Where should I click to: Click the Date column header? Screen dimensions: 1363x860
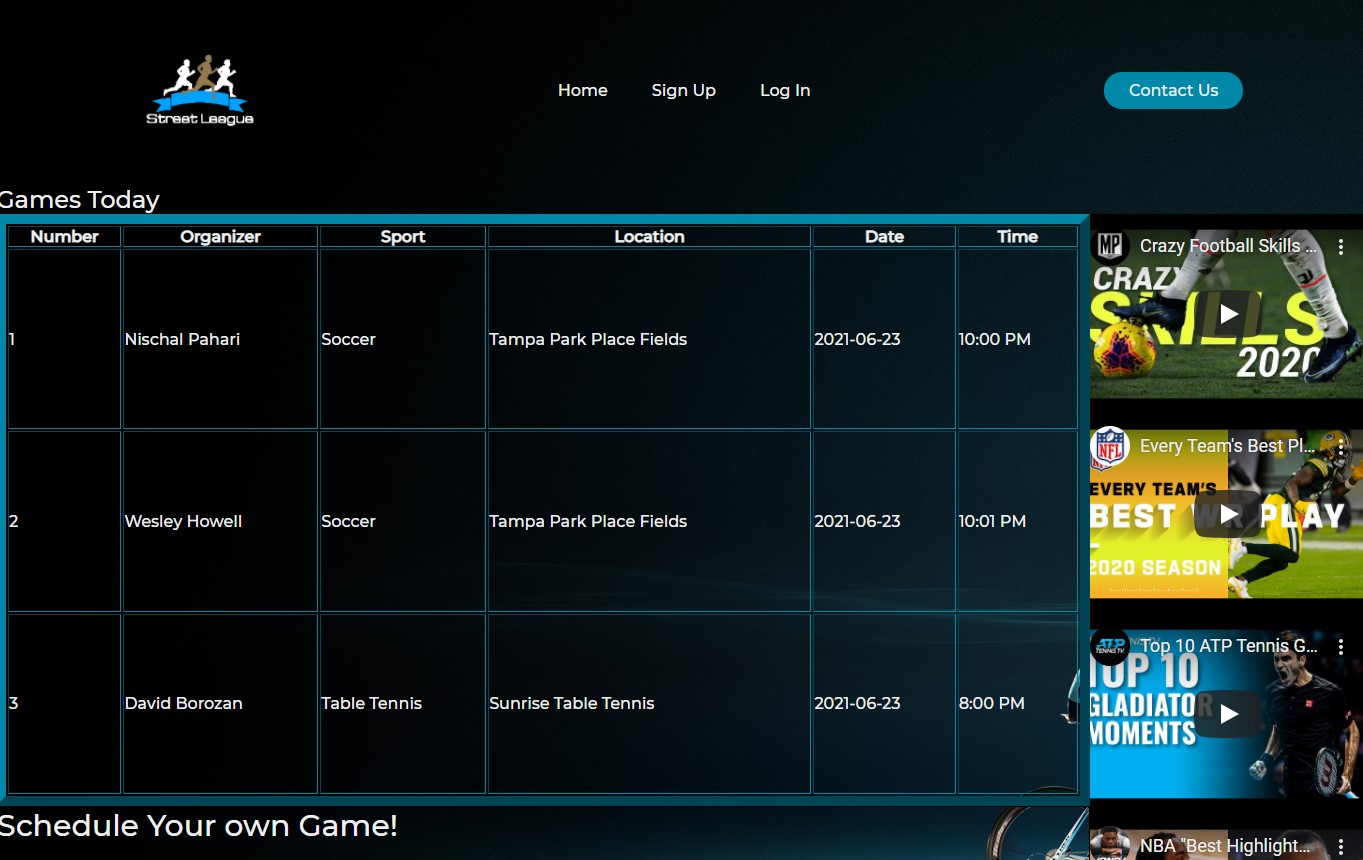click(x=884, y=236)
